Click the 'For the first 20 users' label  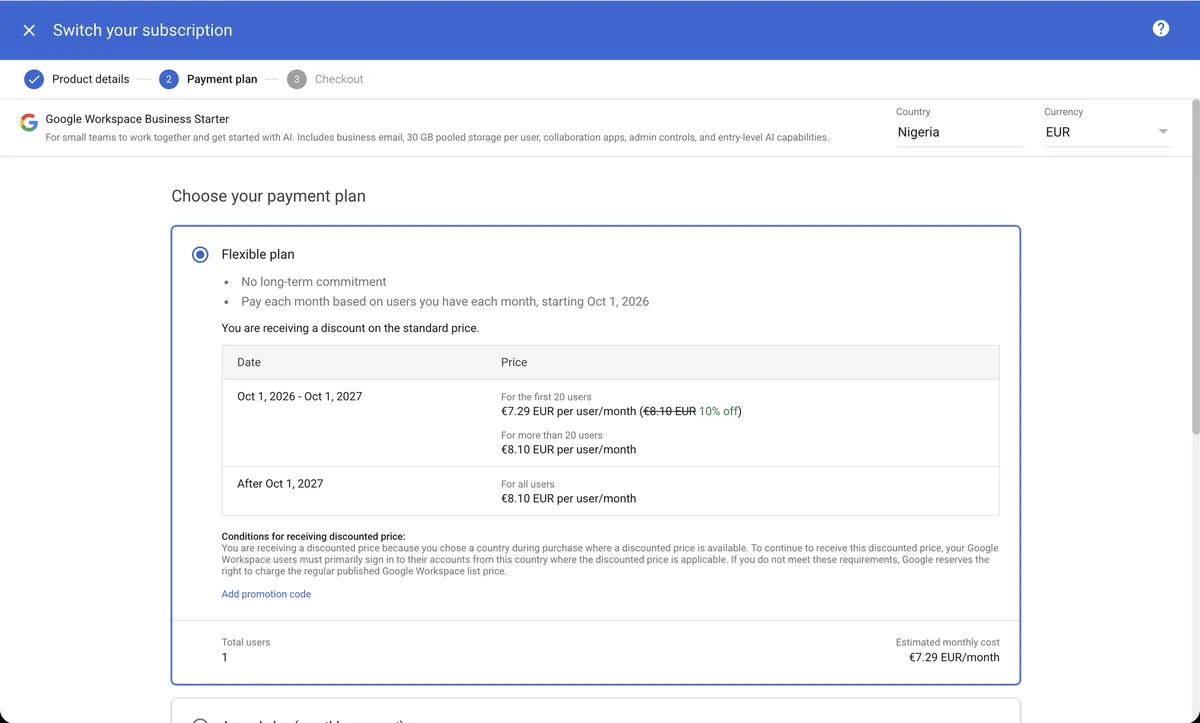click(x=546, y=397)
